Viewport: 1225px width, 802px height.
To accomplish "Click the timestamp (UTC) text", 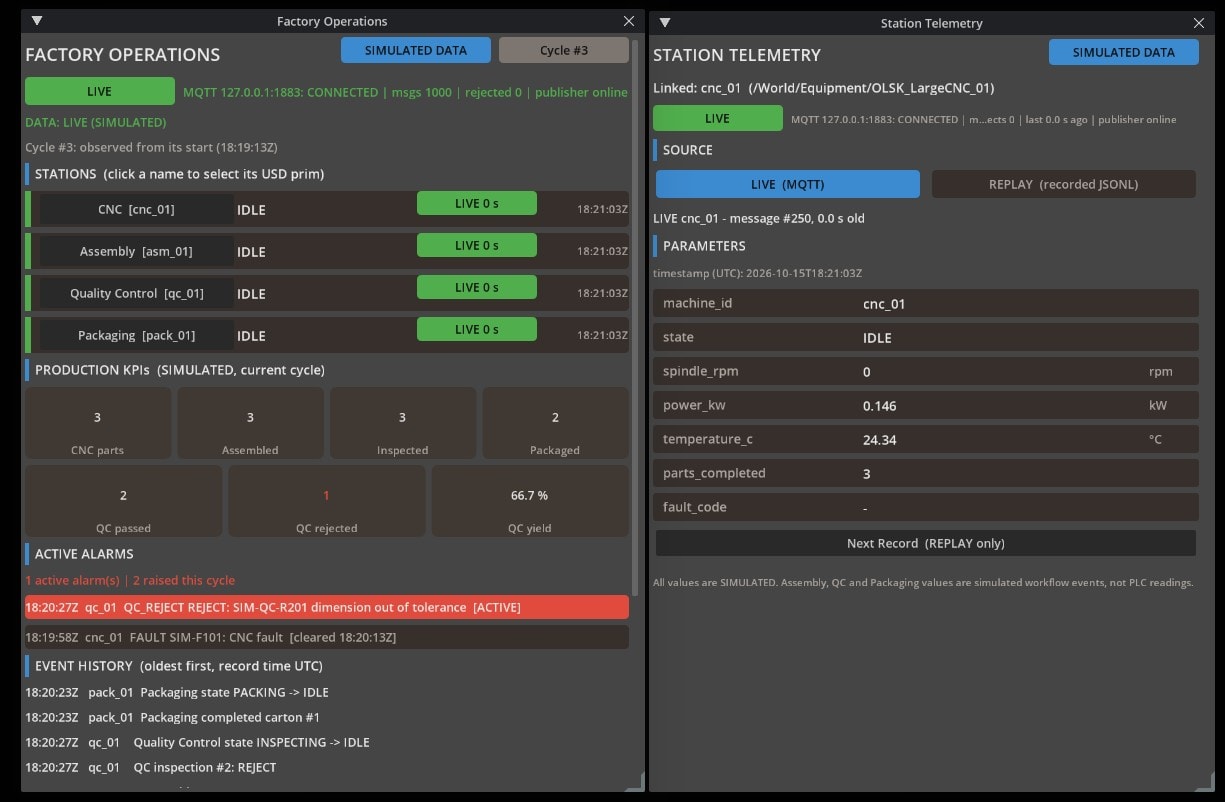I will [x=758, y=273].
